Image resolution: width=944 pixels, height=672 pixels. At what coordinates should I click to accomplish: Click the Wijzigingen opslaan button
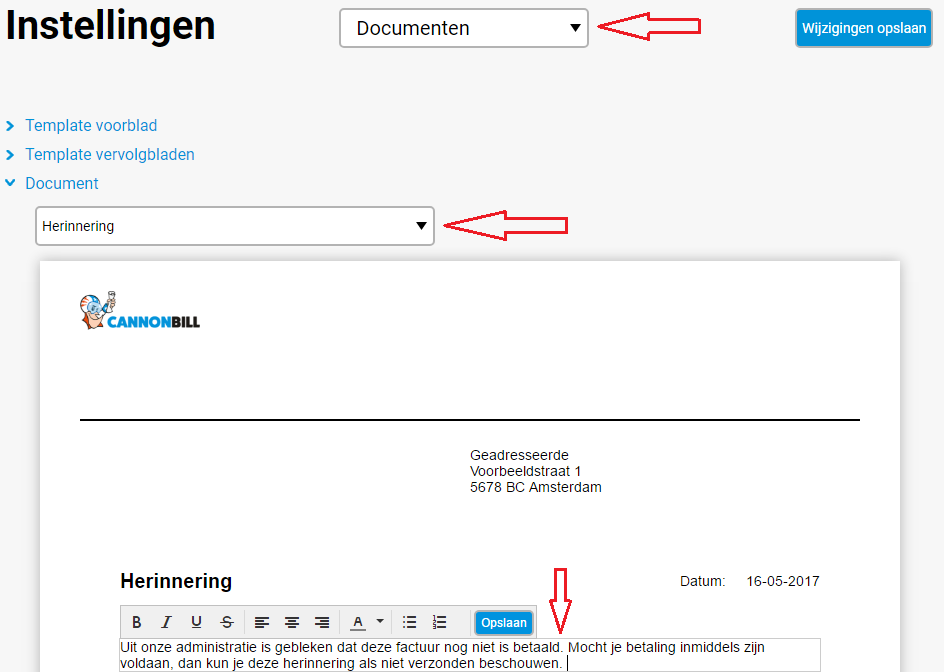click(x=864, y=28)
